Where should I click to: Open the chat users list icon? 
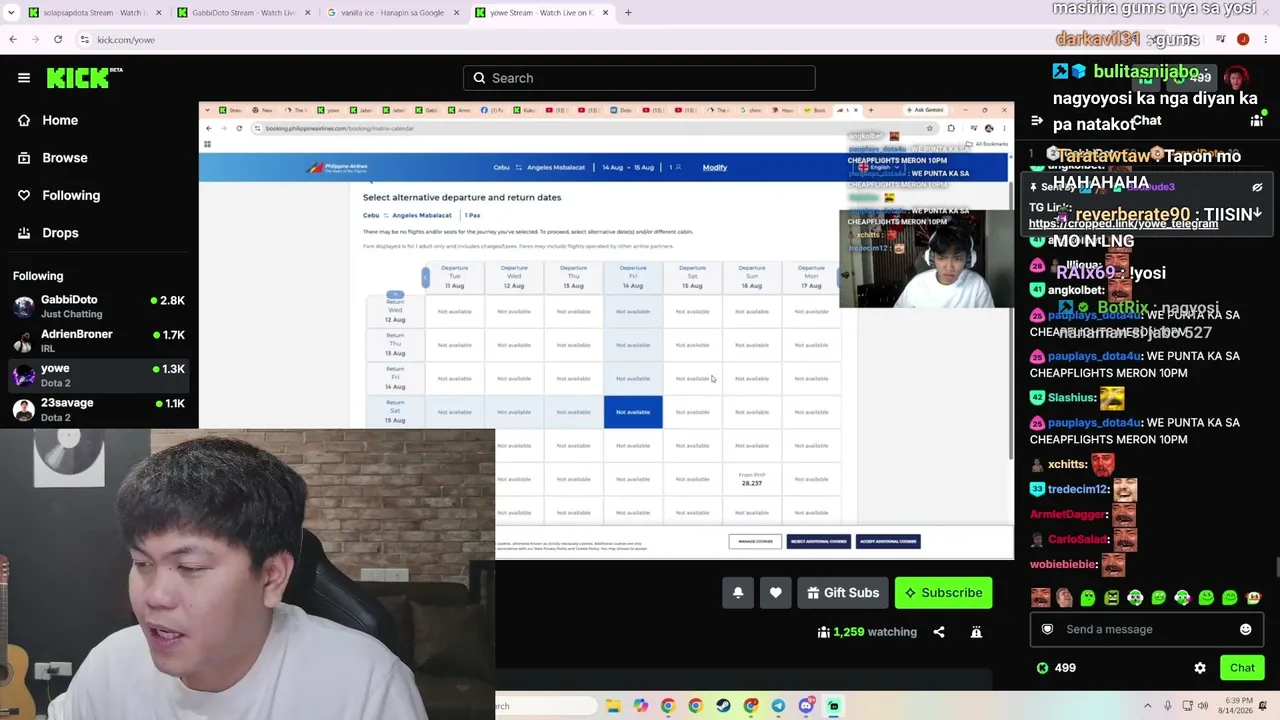click(x=1257, y=121)
